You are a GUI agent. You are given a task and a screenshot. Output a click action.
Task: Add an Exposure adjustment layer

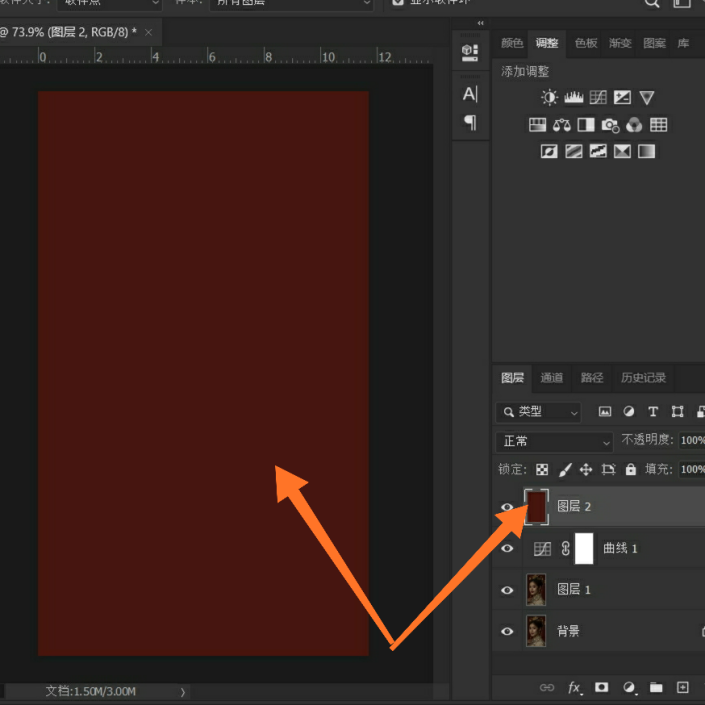pos(622,97)
